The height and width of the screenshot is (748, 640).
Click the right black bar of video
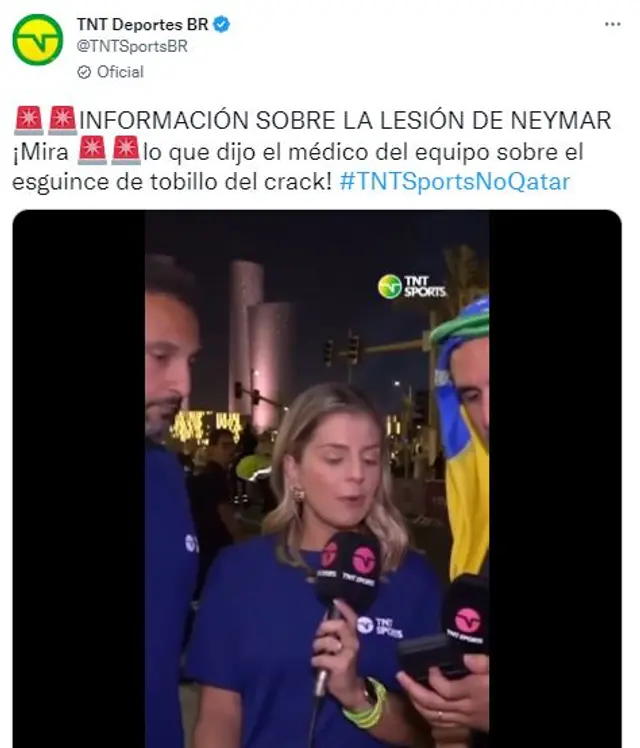(555, 478)
